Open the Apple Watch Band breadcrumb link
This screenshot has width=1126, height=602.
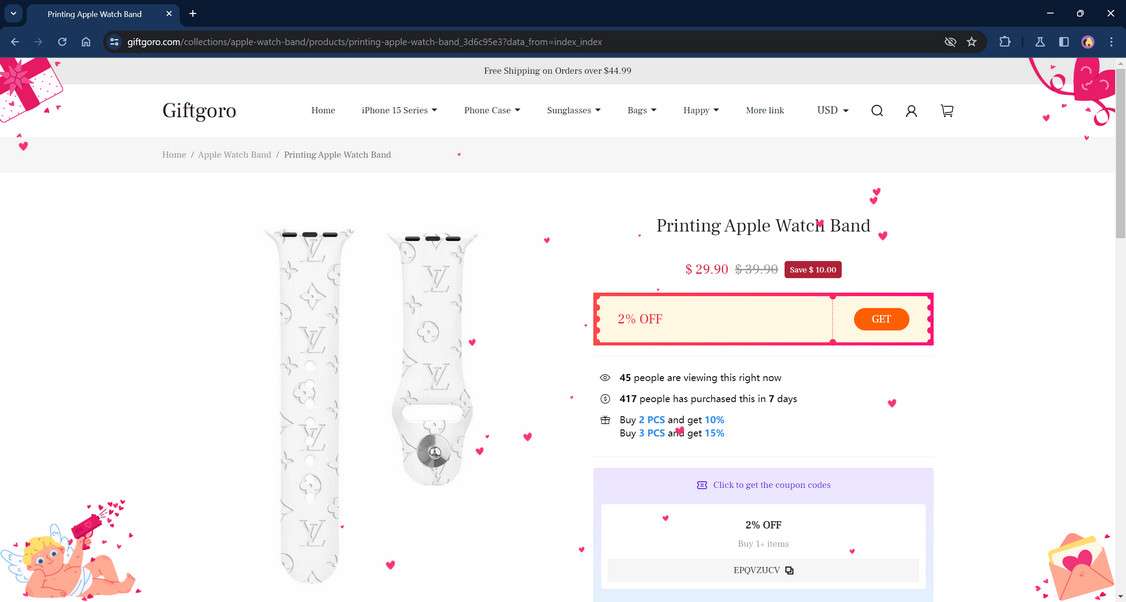click(234, 154)
